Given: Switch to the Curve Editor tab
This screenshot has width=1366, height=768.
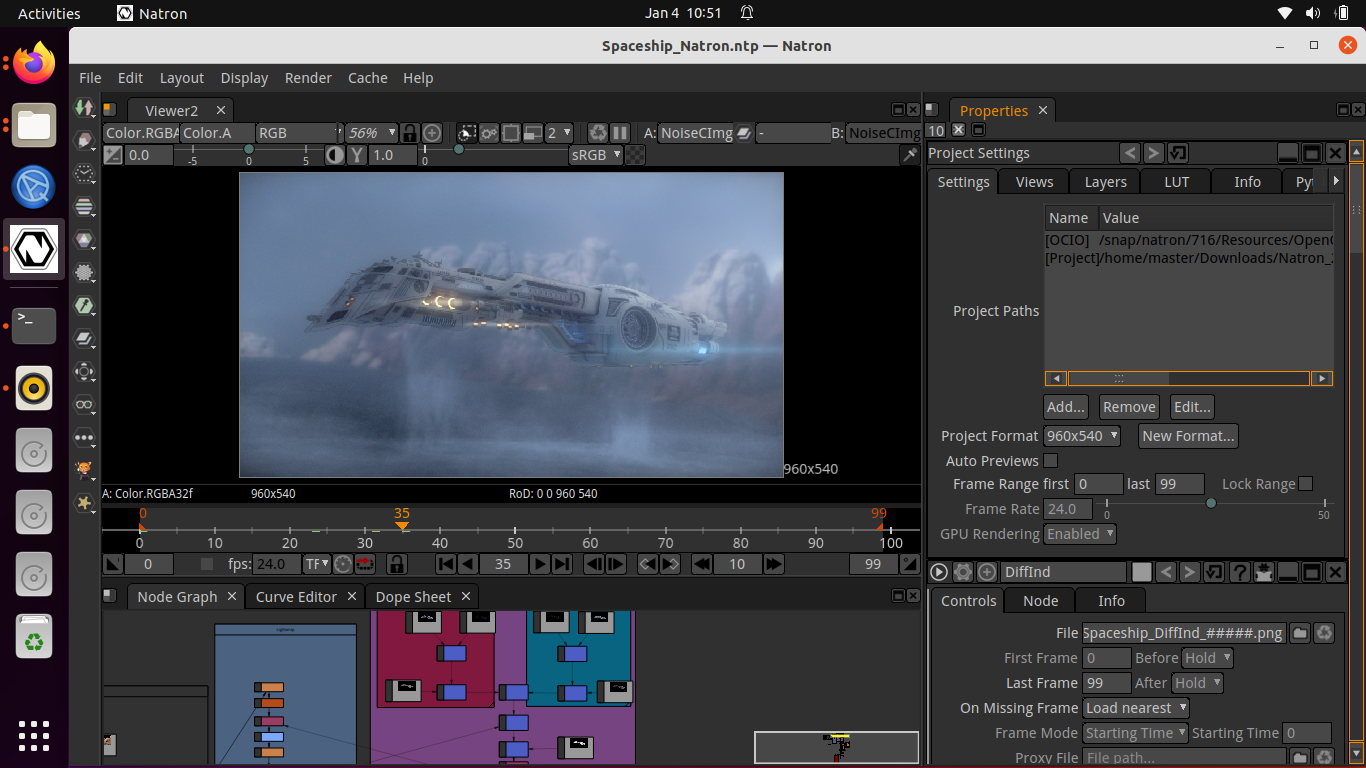Looking at the screenshot, I should (x=296, y=597).
